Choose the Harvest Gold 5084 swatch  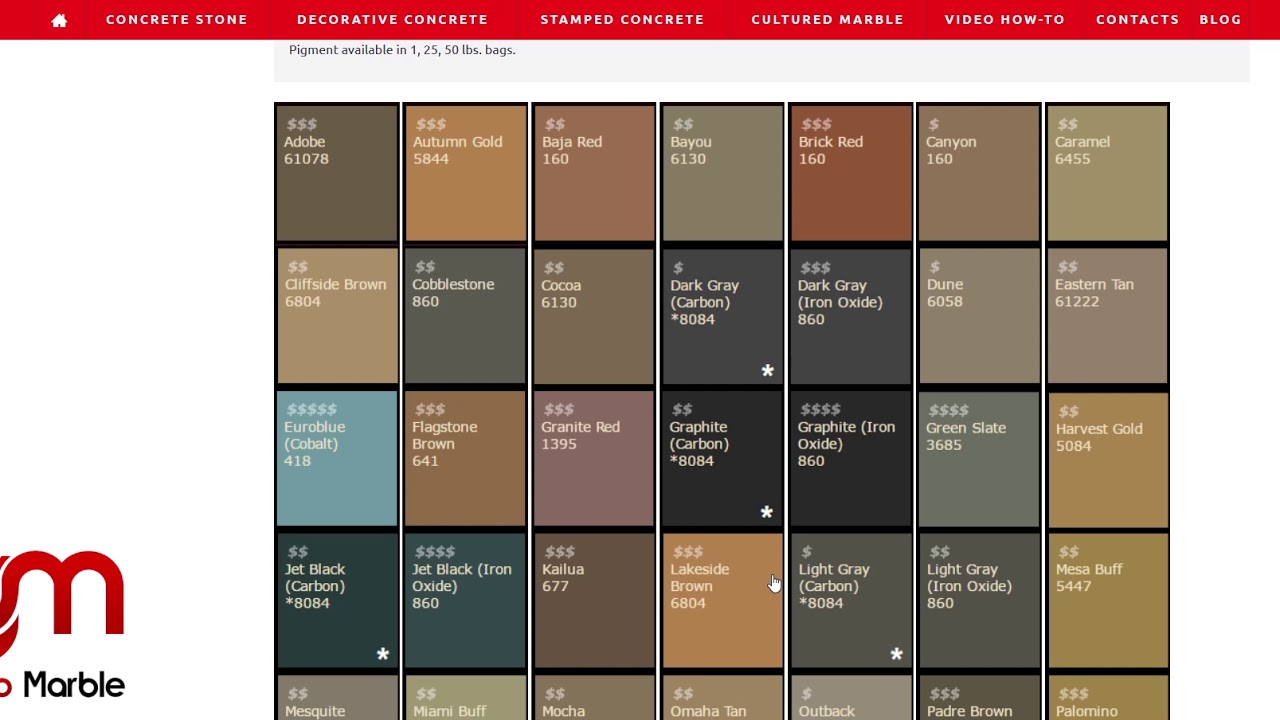click(x=1107, y=458)
